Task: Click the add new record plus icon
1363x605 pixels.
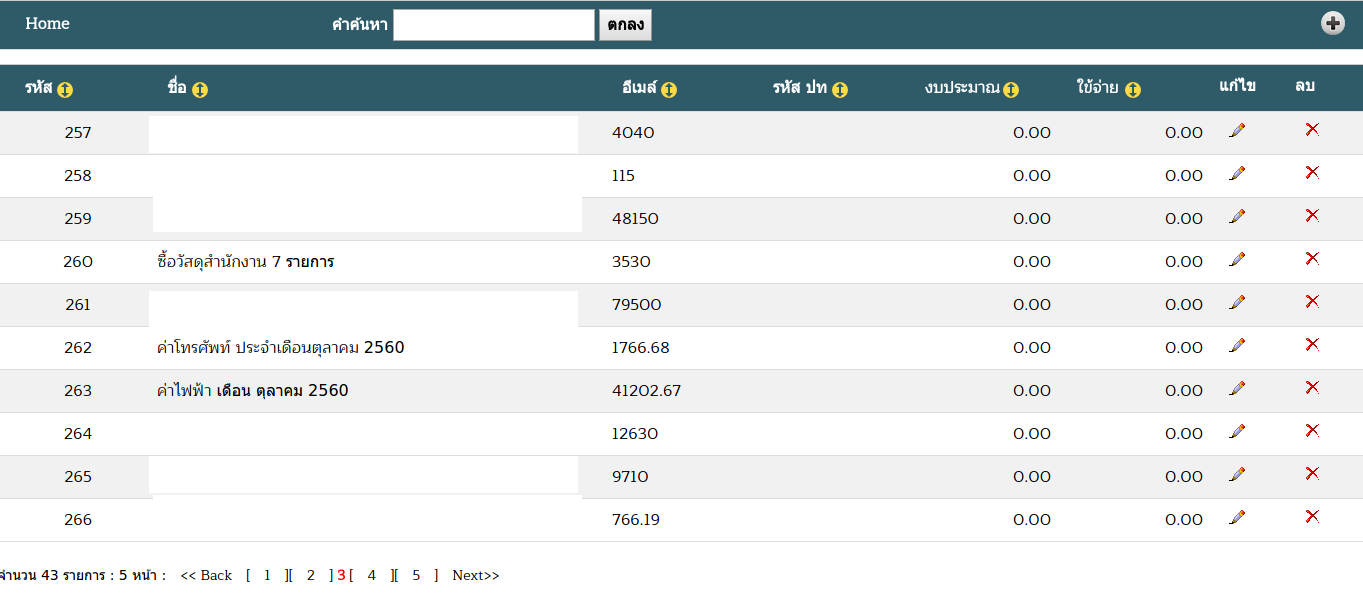Action: 1332,24
